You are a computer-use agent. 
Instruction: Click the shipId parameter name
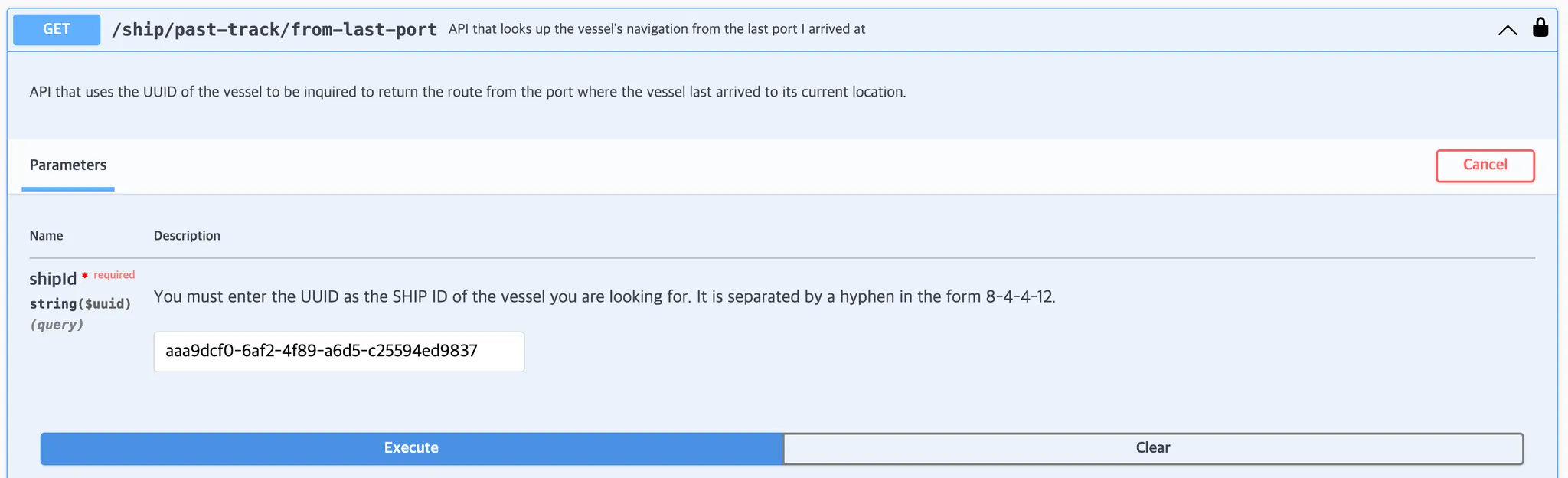(53, 279)
